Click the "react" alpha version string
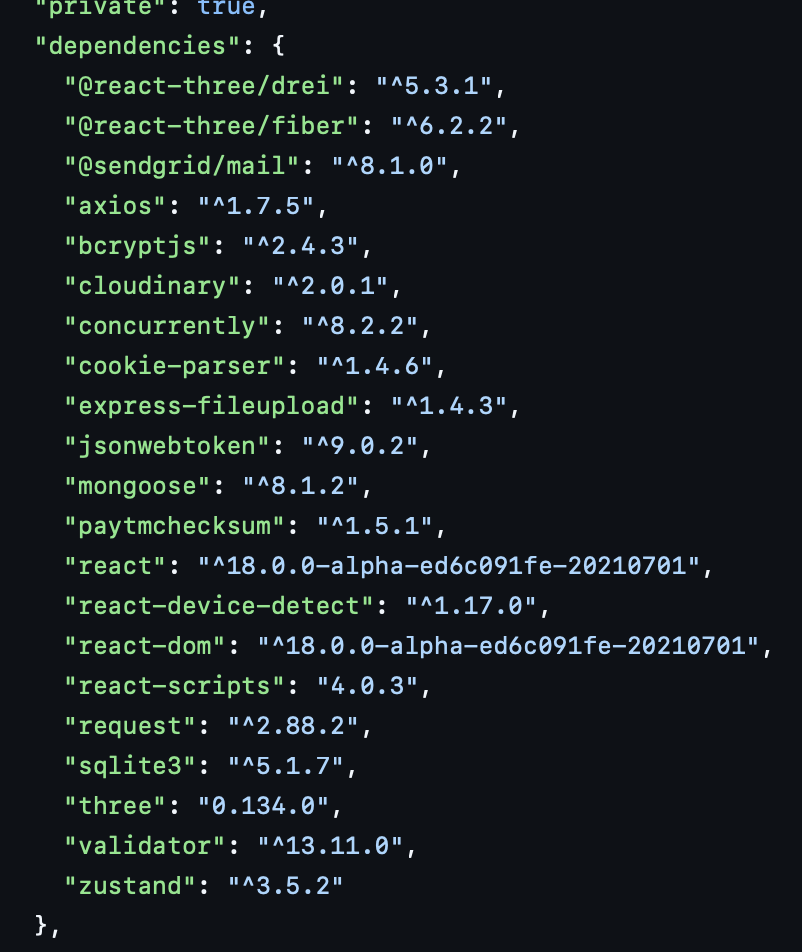 [449, 566]
